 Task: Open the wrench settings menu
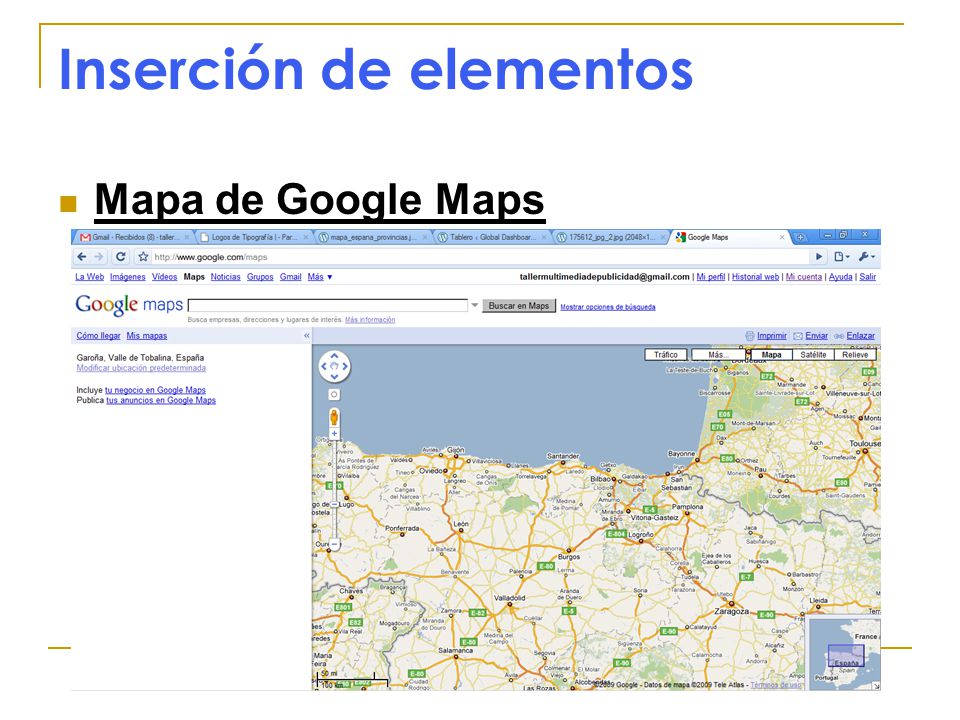866,257
